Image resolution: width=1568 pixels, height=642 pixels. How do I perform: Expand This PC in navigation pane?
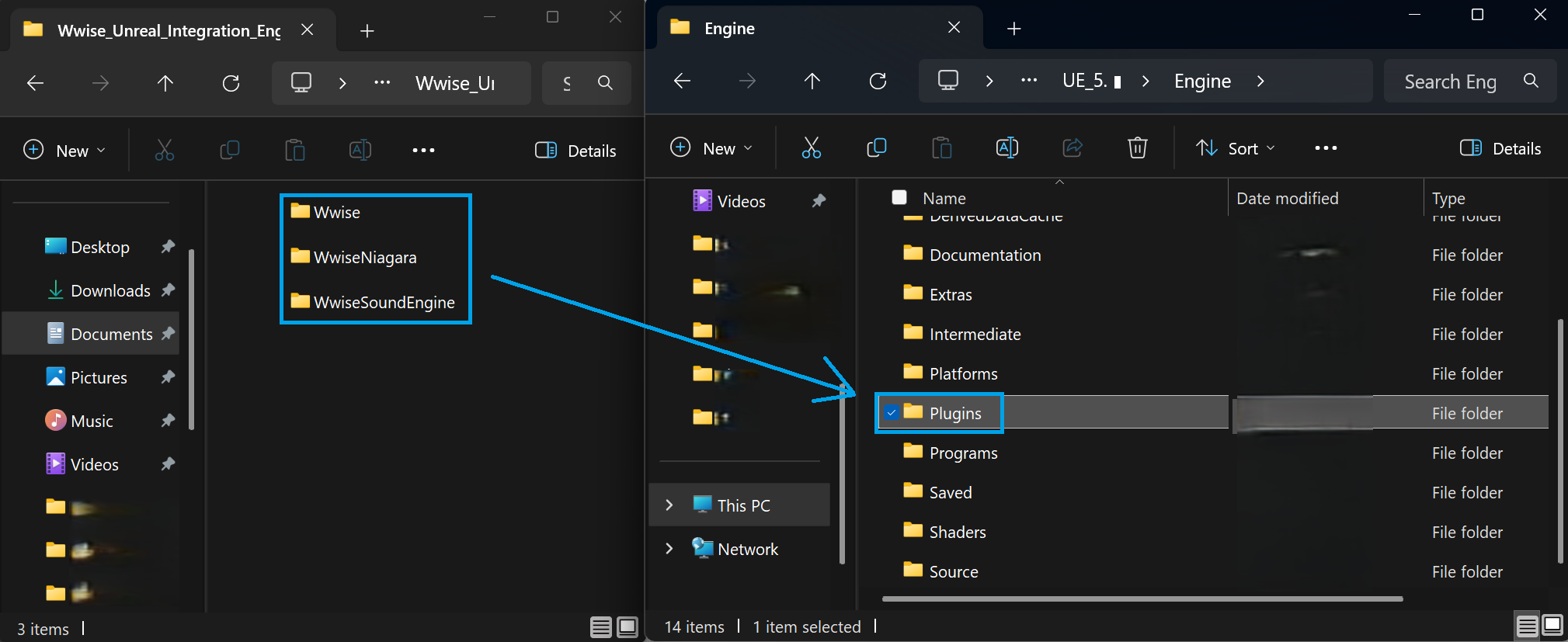pos(669,505)
